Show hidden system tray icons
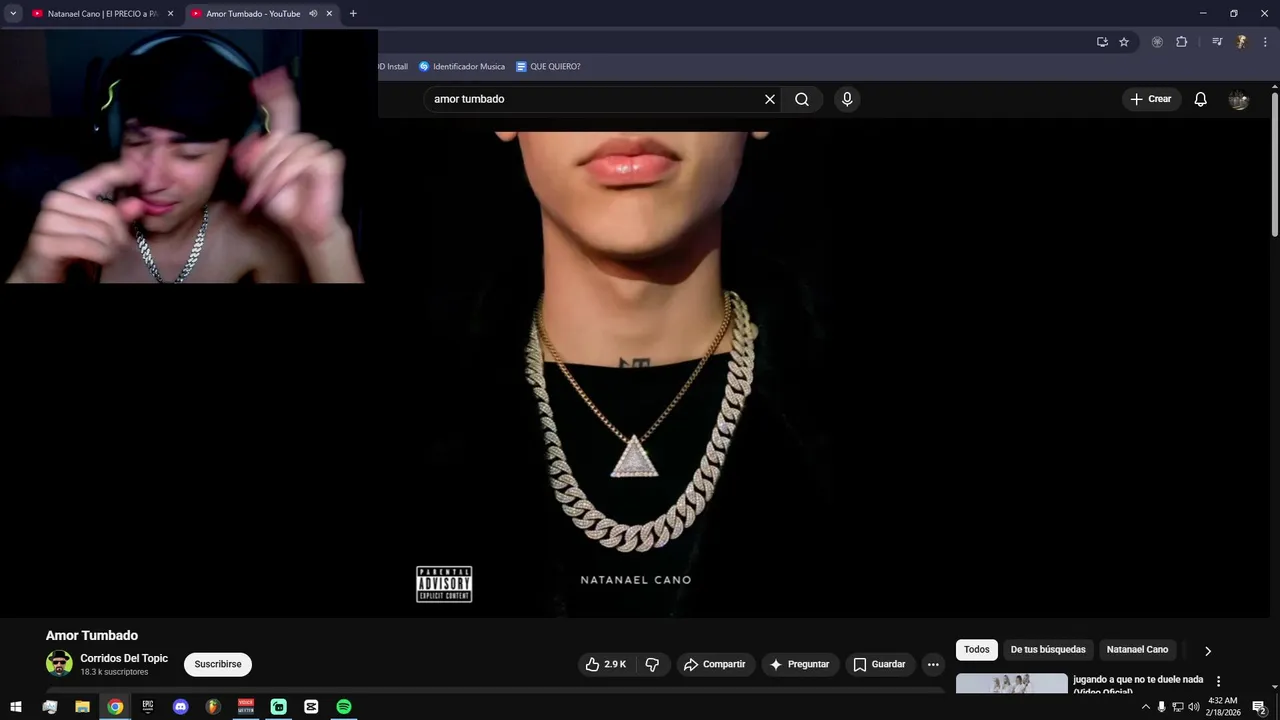 pyautogui.click(x=1146, y=707)
